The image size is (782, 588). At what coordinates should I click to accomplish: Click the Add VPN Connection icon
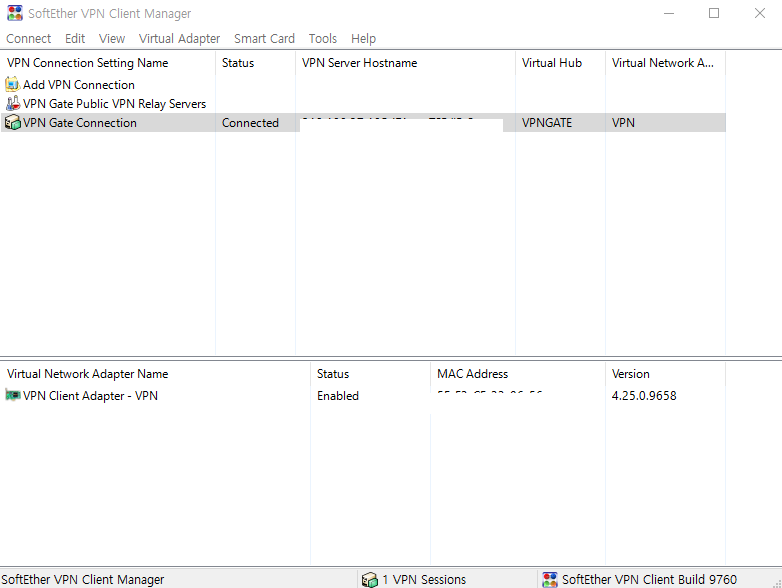pyautogui.click(x=12, y=84)
